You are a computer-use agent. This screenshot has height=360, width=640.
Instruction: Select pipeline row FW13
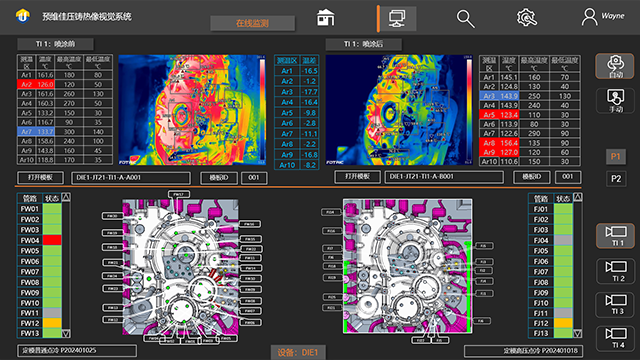[39, 333]
